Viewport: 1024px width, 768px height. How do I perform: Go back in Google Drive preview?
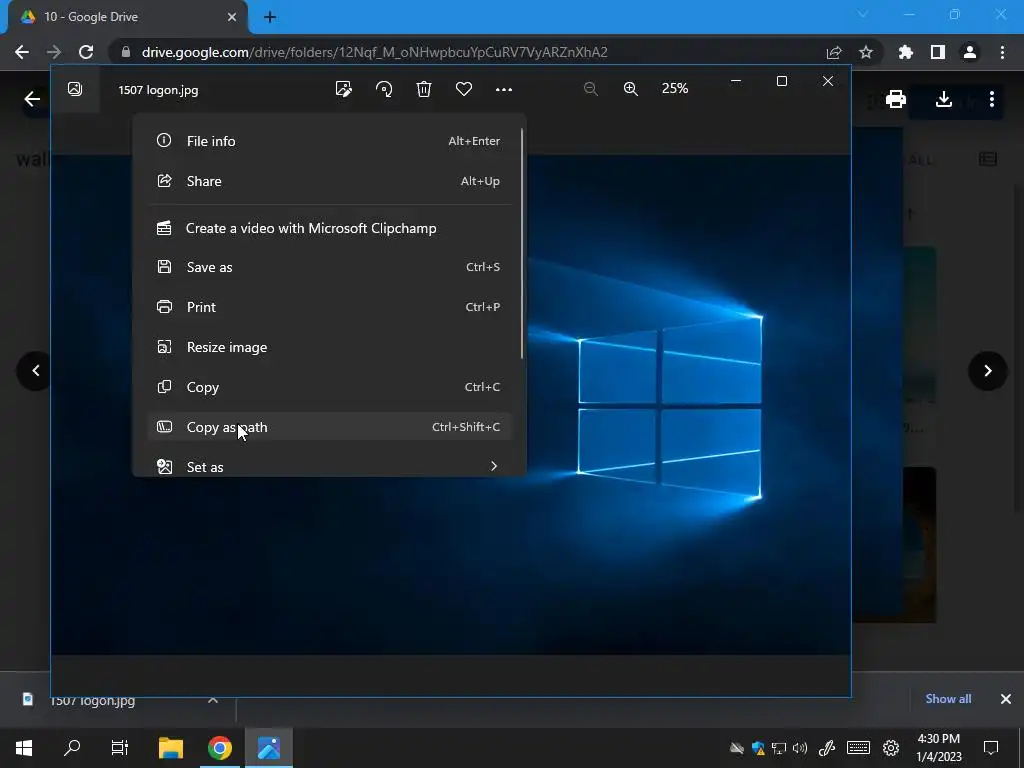click(32, 99)
